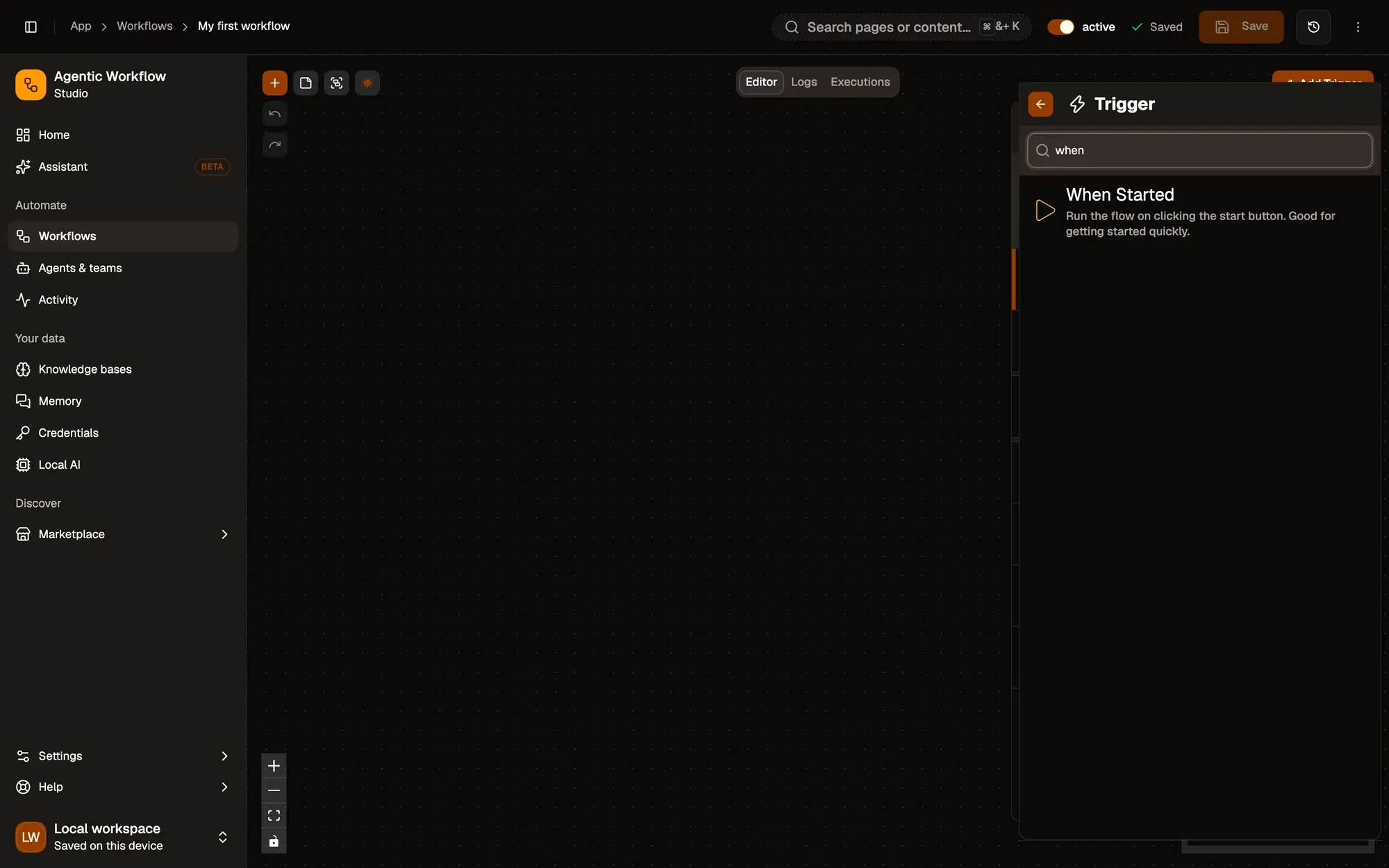Viewport: 1389px width, 868px height.
Task: Click the focus scan icon in toolbar
Action: click(337, 83)
